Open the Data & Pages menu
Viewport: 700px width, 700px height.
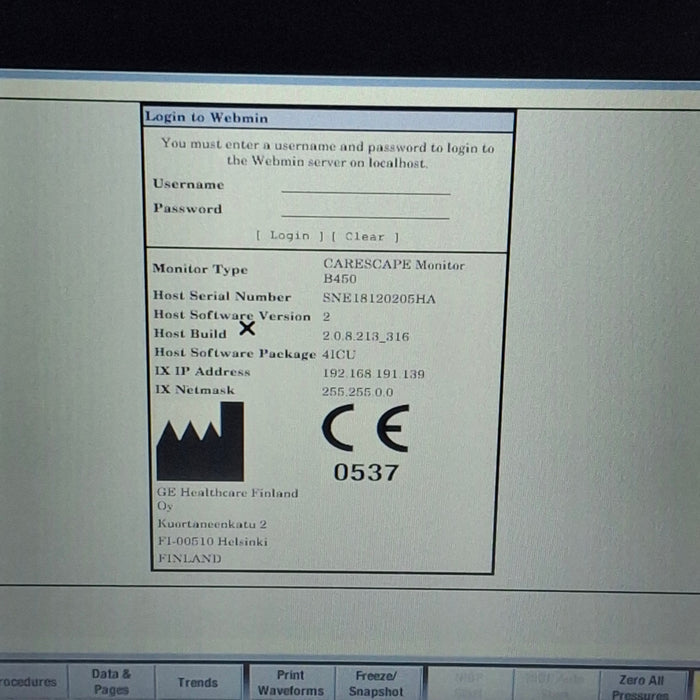point(111,682)
